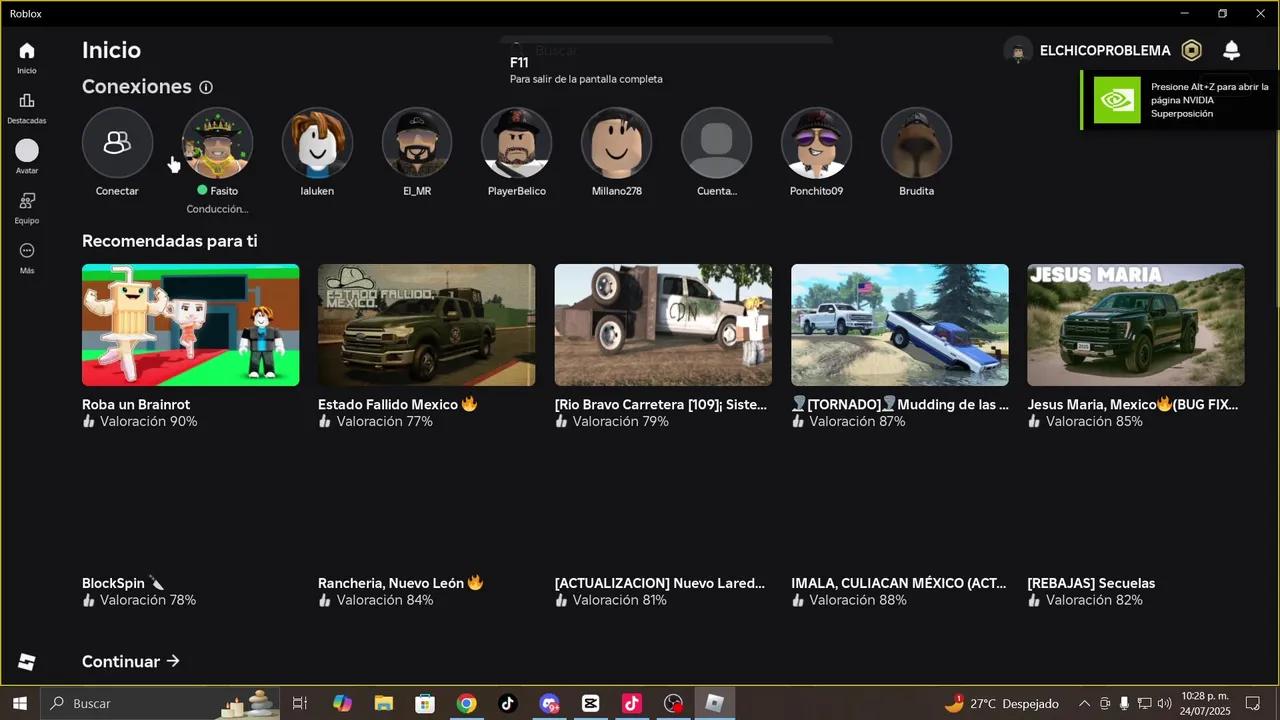The height and width of the screenshot is (720, 1280).
Task: Click Fasito's friend avatar
Action: (217, 142)
